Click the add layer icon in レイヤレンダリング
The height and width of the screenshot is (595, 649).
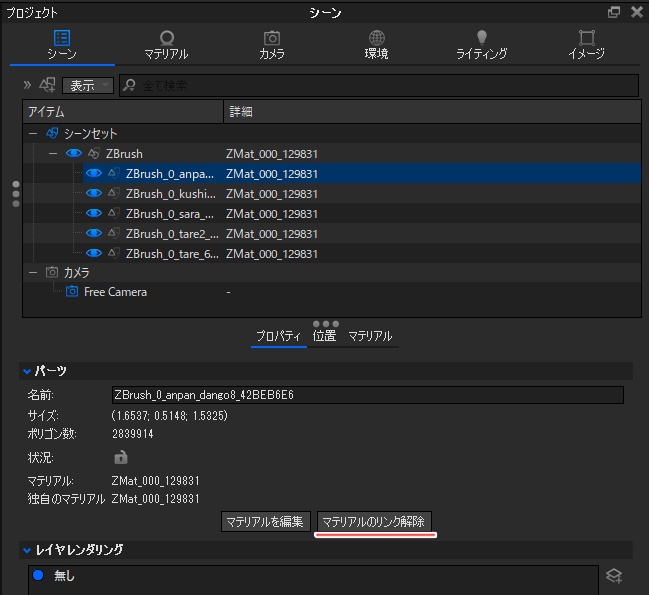click(615, 575)
